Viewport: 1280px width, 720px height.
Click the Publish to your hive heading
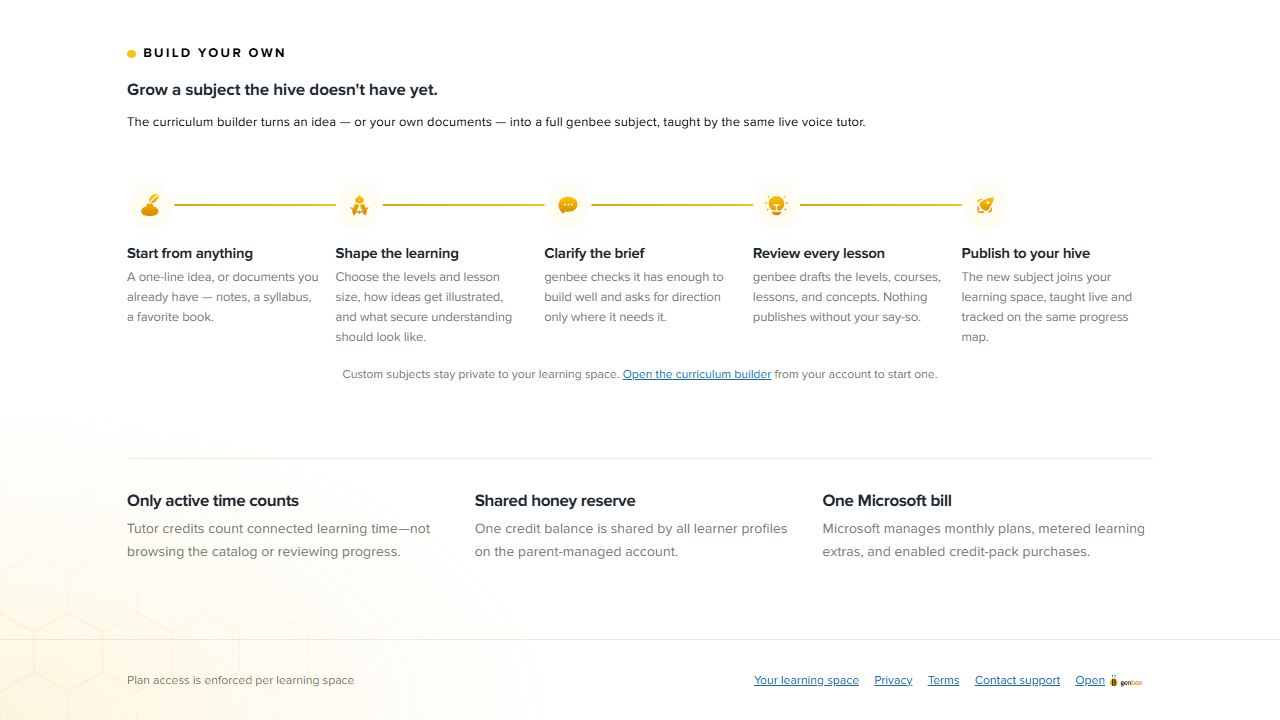click(x=1026, y=253)
